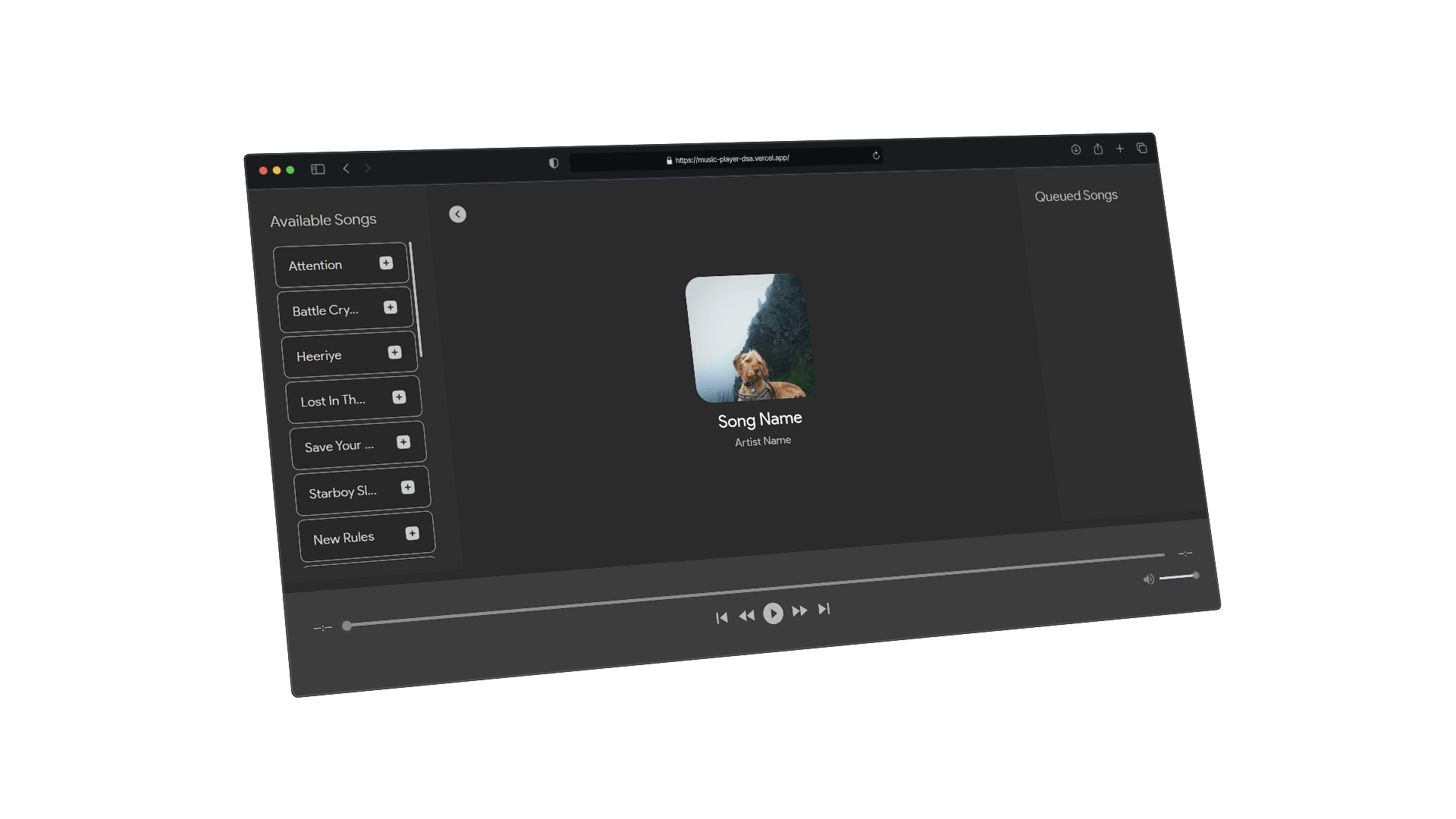
Task: Rewind the current song
Action: pyautogui.click(x=747, y=616)
